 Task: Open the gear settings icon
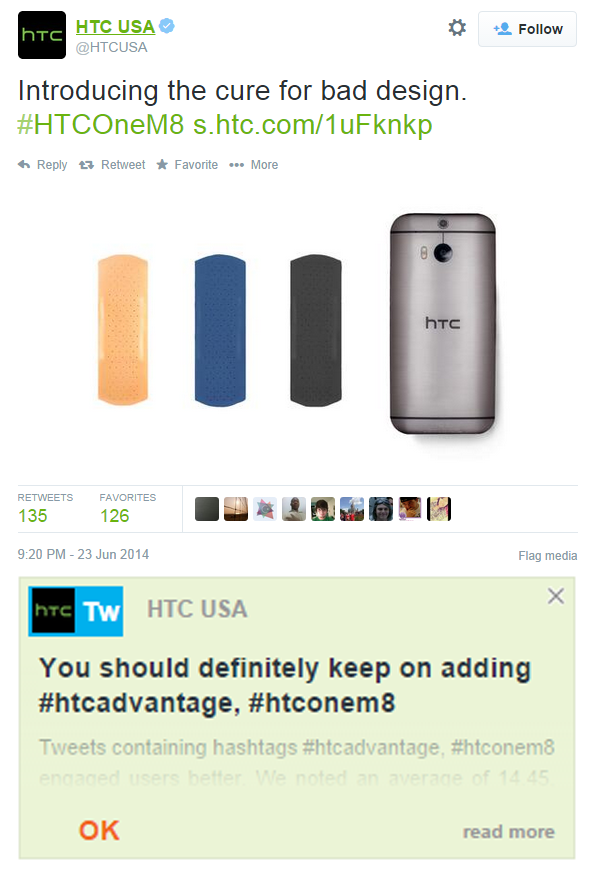coord(457,28)
